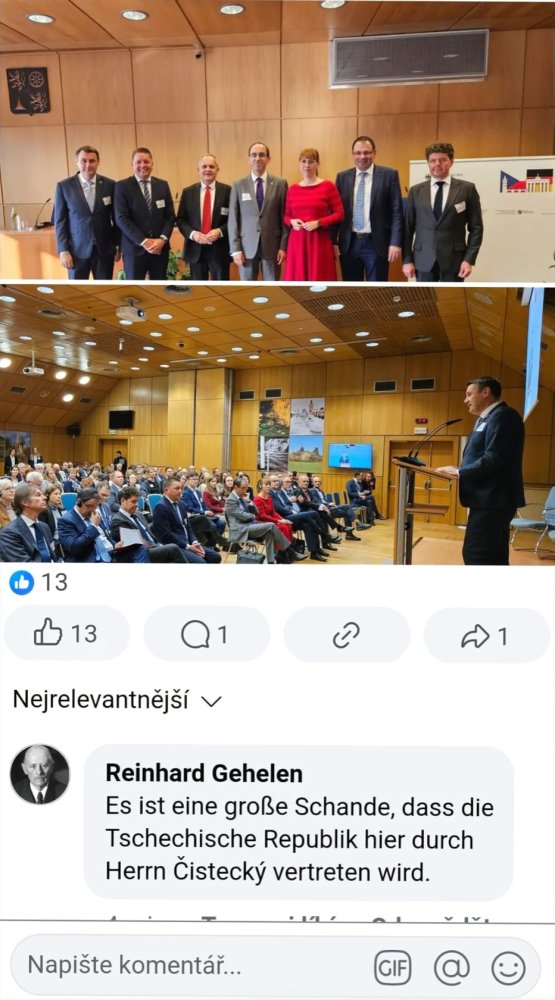Expand chevron next to Nejrelevantnější
The width and height of the screenshot is (555, 1000).
211,702
